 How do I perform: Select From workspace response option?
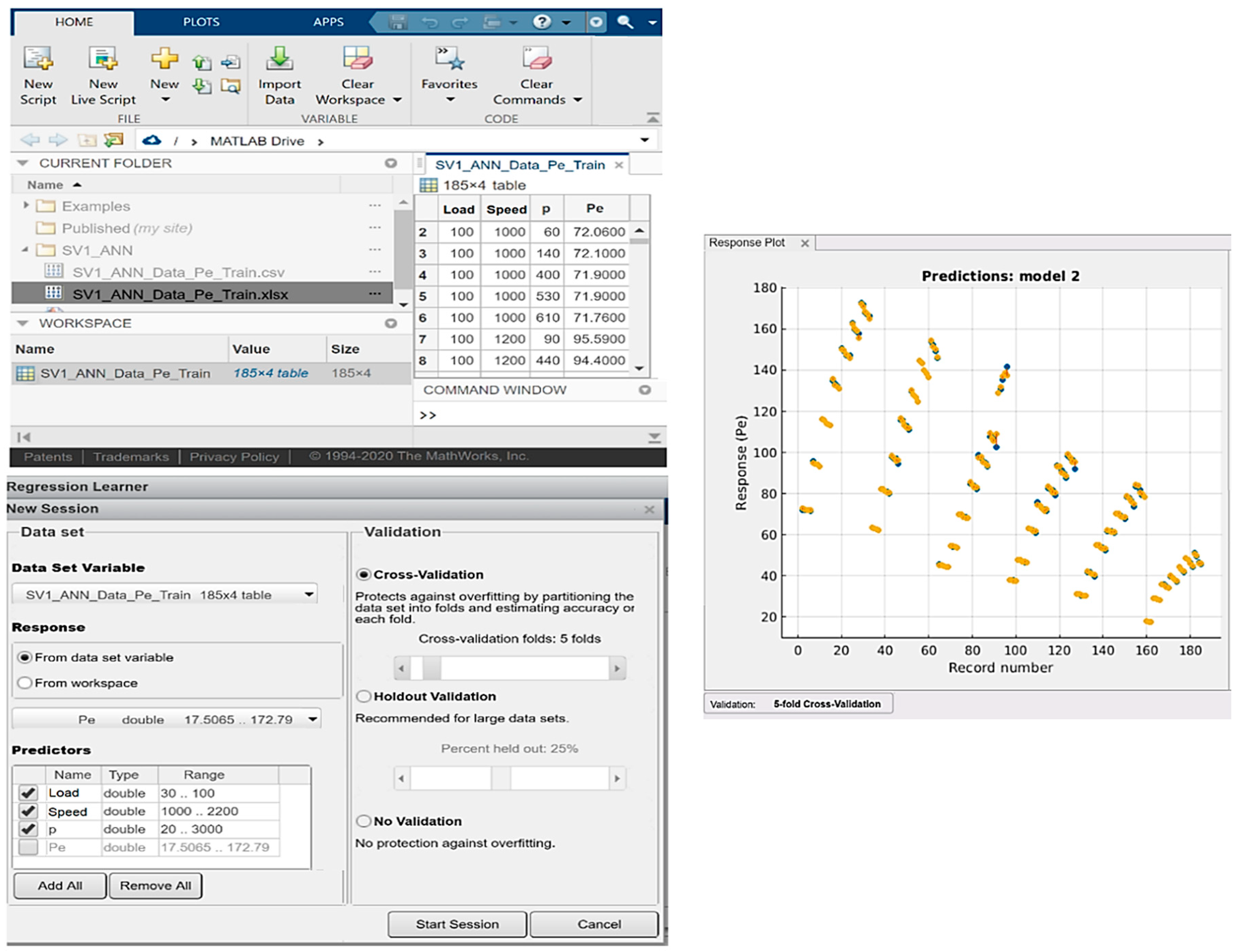pyautogui.click(x=24, y=683)
